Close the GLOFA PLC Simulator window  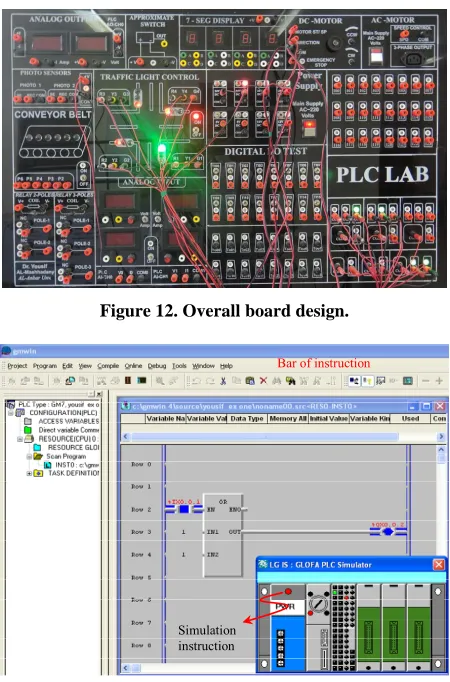[x=439, y=565]
